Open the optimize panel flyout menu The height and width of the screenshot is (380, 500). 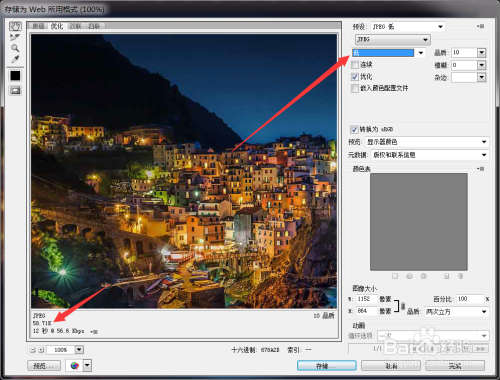coord(481,26)
